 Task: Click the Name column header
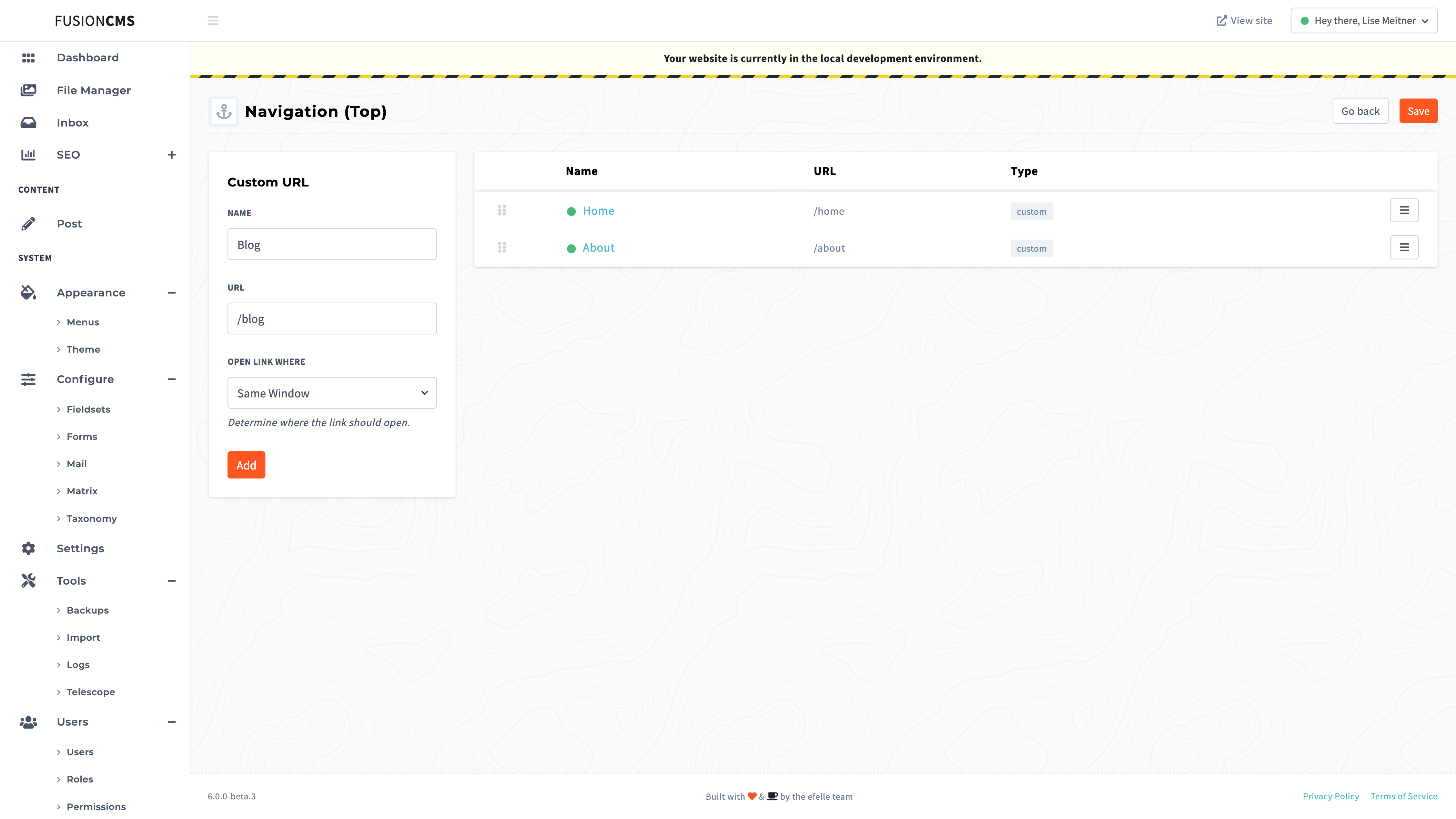click(x=582, y=171)
